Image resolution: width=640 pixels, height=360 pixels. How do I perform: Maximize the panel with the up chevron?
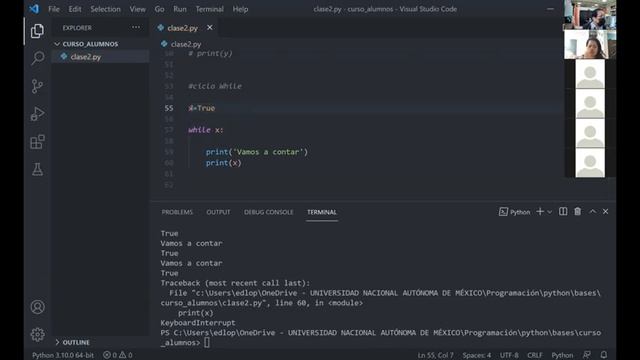pos(593,211)
